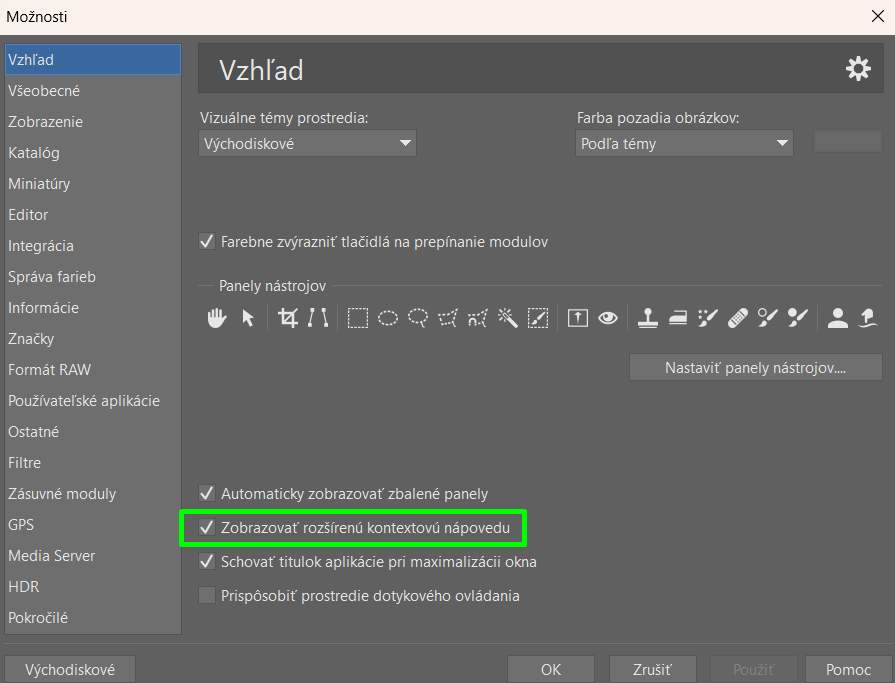Open Zásuvné moduly settings category
Image resolution: width=895 pixels, height=683 pixels.
pos(92,494)
